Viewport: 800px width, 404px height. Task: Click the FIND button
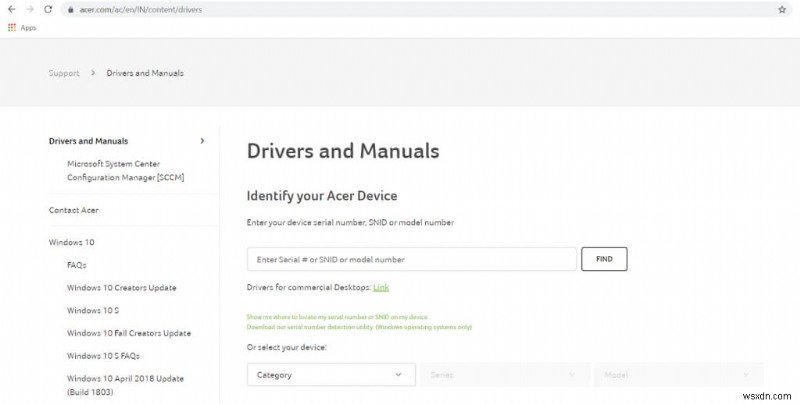click(604, 259)
